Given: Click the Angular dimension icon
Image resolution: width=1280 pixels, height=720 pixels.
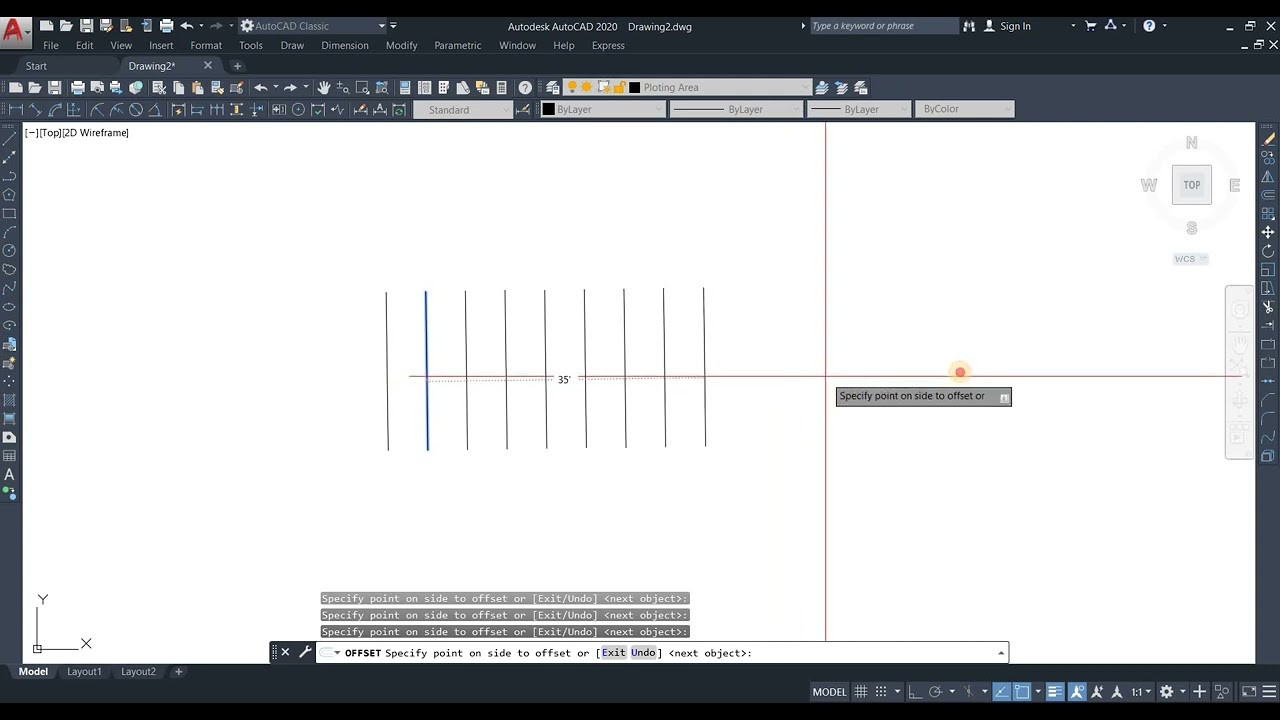Looking at the screenshot, I should click(155, 109).
